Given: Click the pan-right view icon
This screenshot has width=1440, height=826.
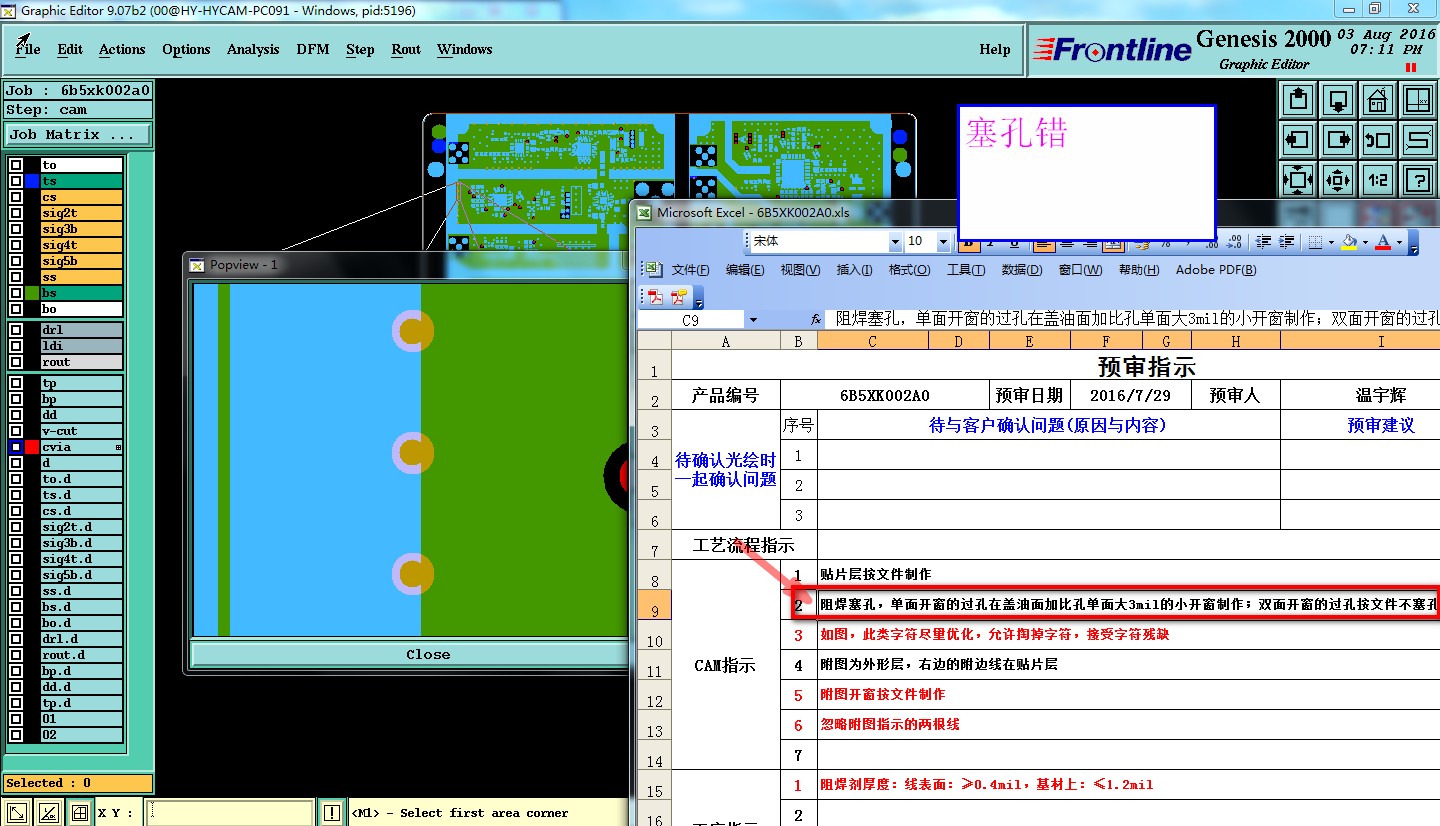Looking at the screenshot, I should point(1337,140).
